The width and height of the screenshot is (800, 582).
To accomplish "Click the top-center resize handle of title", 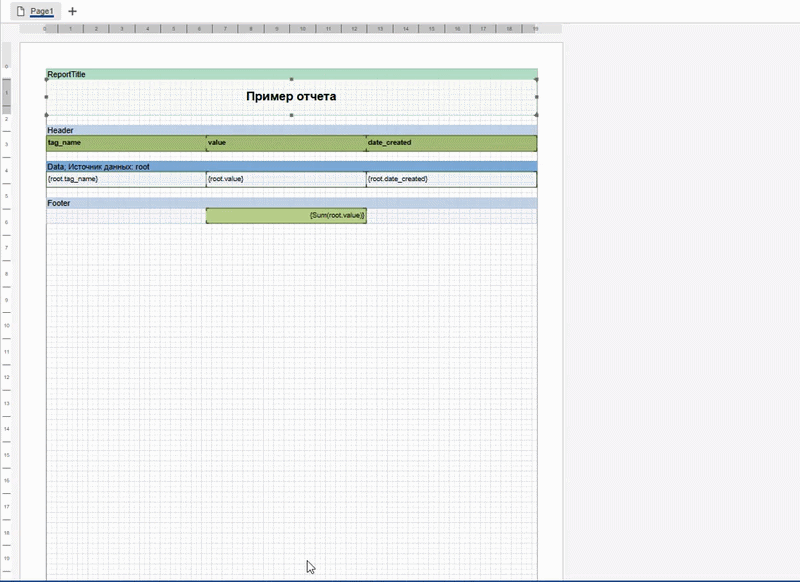I will coord(291,79).
